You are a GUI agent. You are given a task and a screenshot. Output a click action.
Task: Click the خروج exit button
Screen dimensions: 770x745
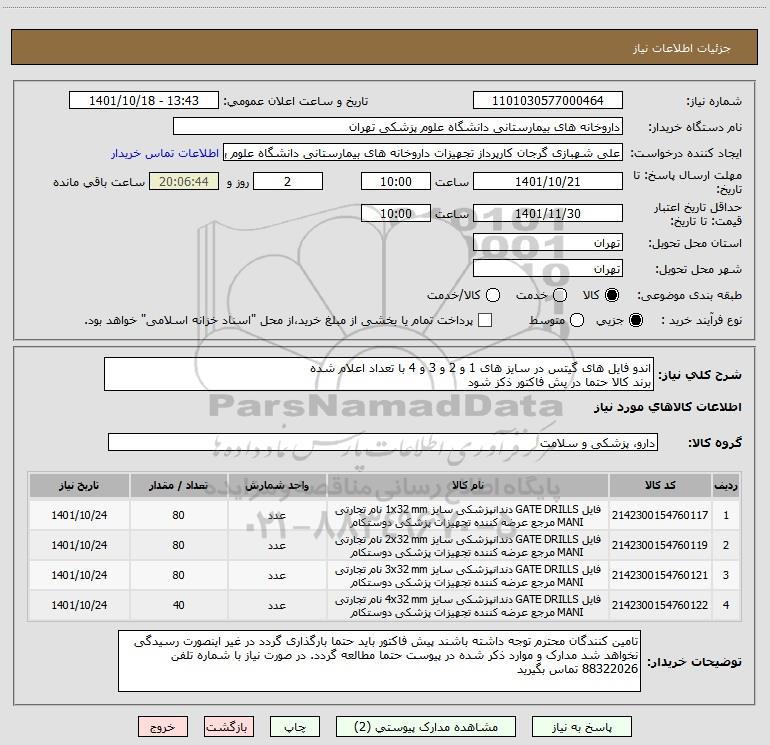pyautogui.click(x=163, y=727)
